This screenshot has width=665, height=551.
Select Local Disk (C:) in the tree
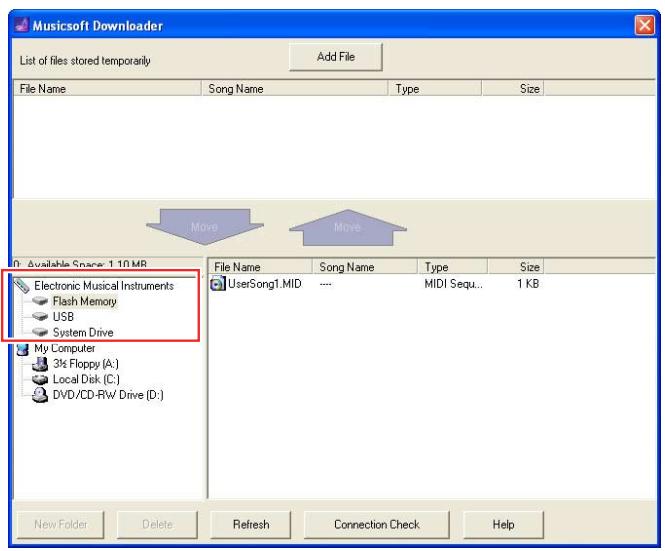point(86,379)
